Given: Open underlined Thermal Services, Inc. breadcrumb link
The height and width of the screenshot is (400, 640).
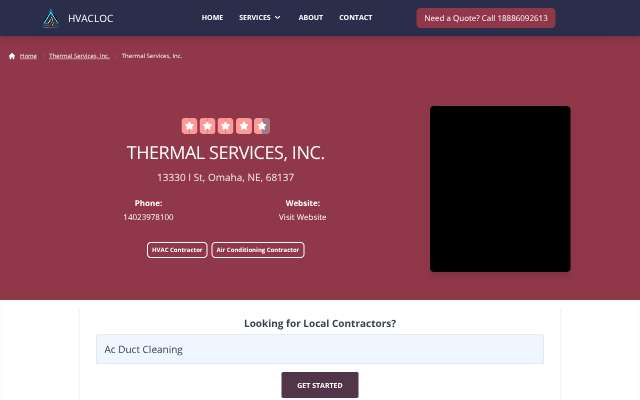Looking at the screenshot, I should [x=79, y=56].
